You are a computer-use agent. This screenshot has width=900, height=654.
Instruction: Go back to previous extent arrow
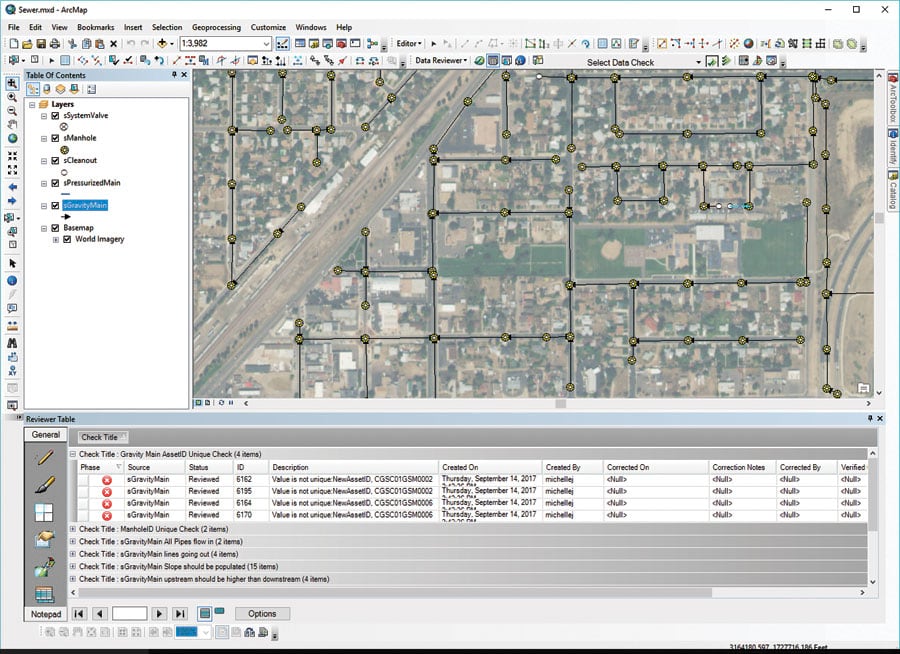[12, 187]
